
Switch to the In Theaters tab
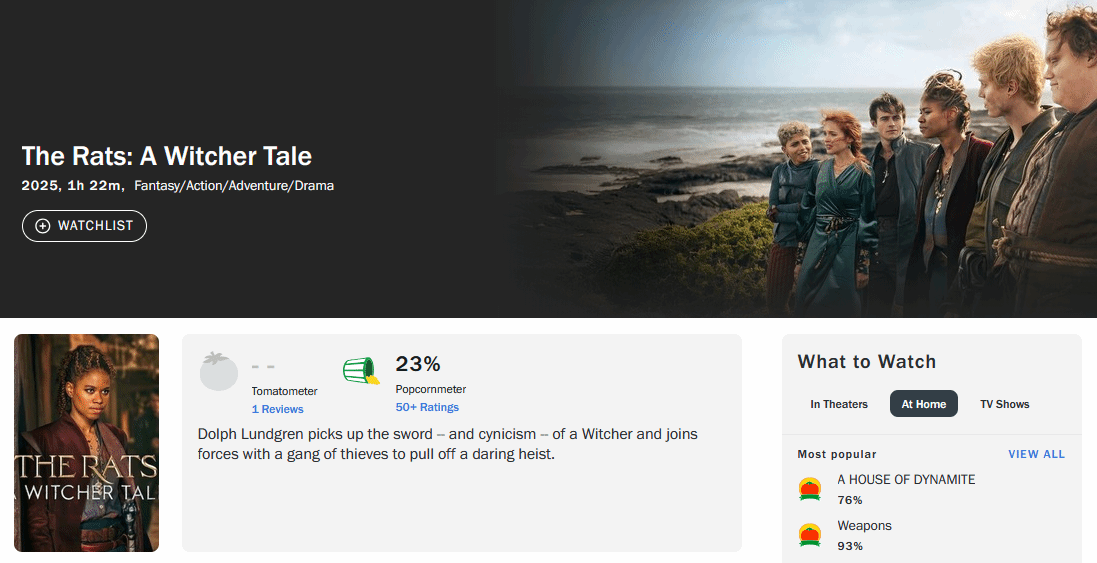[x=839, y=404]
